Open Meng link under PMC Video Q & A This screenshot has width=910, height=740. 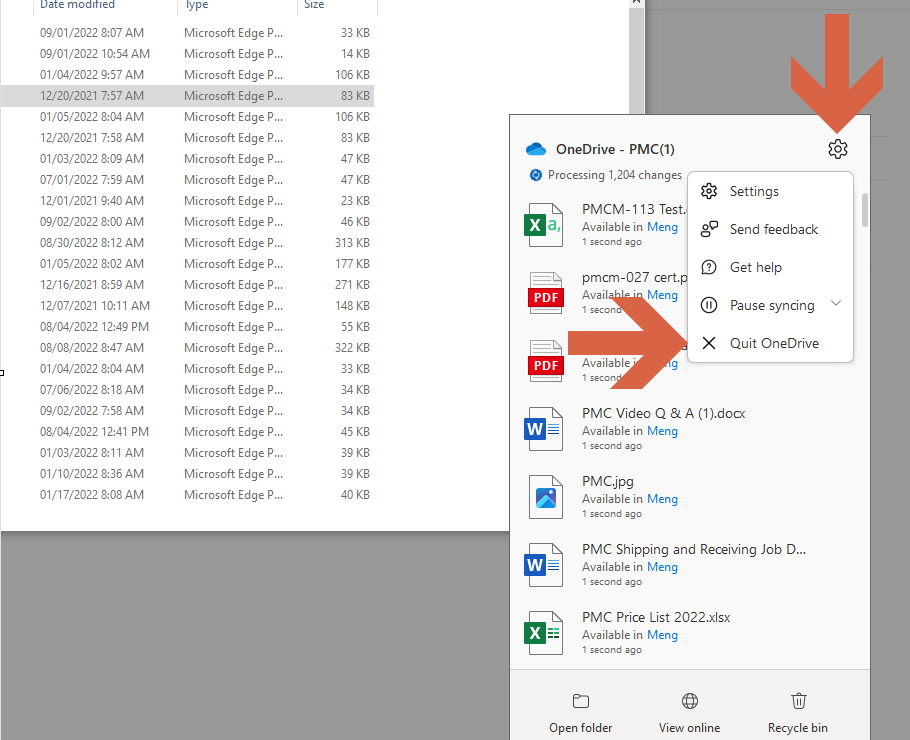coord(662,431)
